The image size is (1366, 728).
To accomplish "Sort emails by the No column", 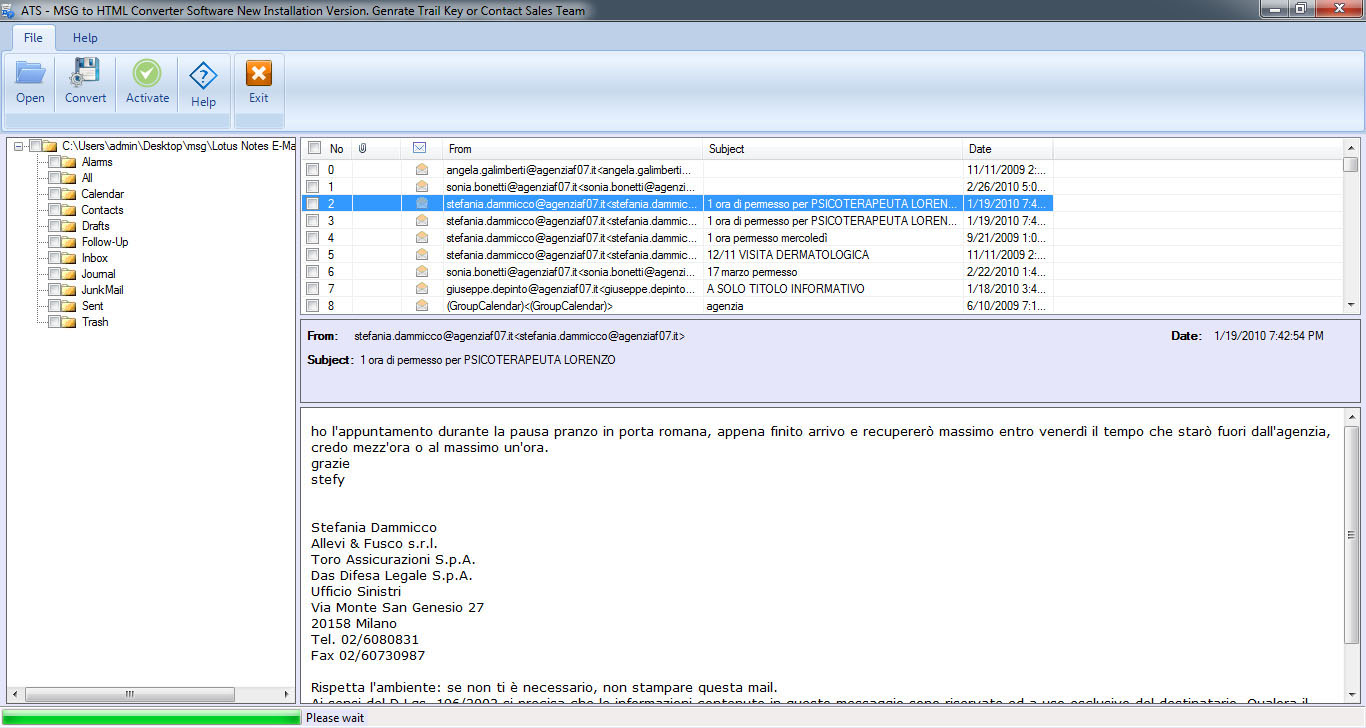I will [337, 149].
